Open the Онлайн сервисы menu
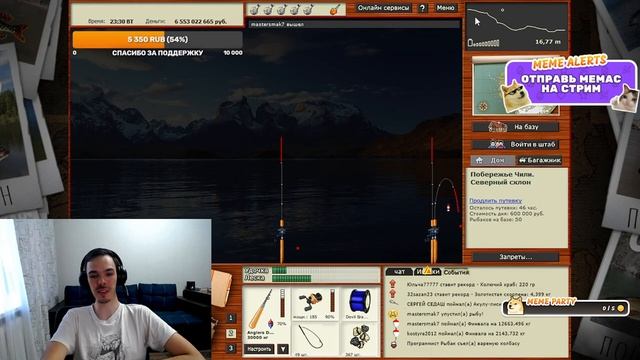 [383, 8]
